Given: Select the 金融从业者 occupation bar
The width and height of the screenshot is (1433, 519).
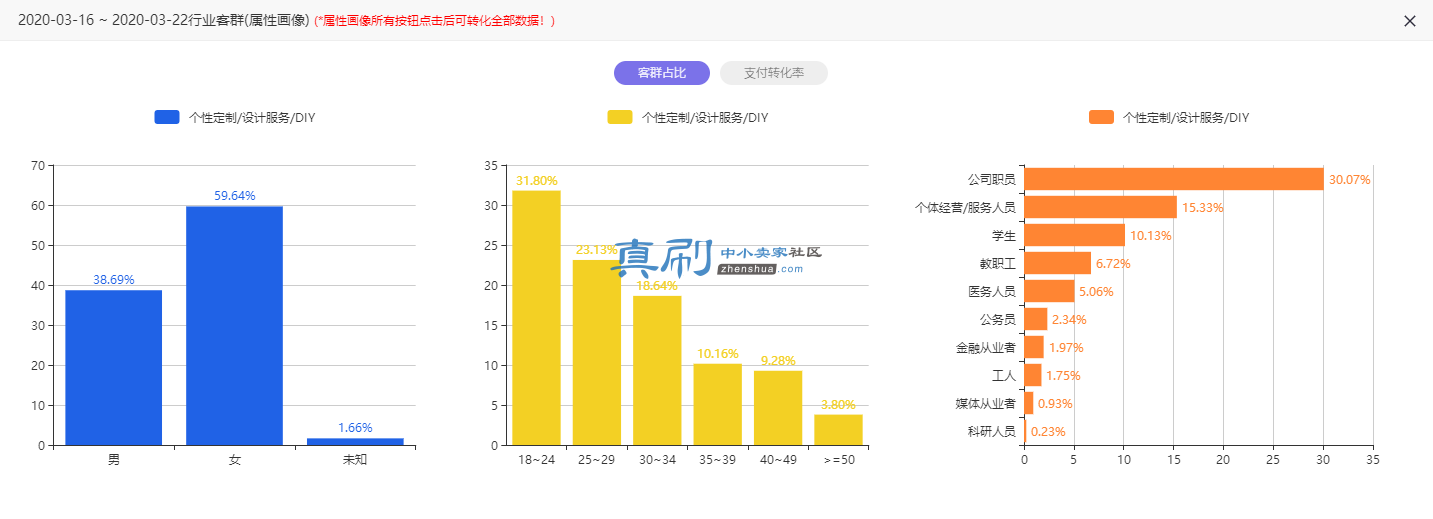Looking at the screenshot, I should 1034,347.
